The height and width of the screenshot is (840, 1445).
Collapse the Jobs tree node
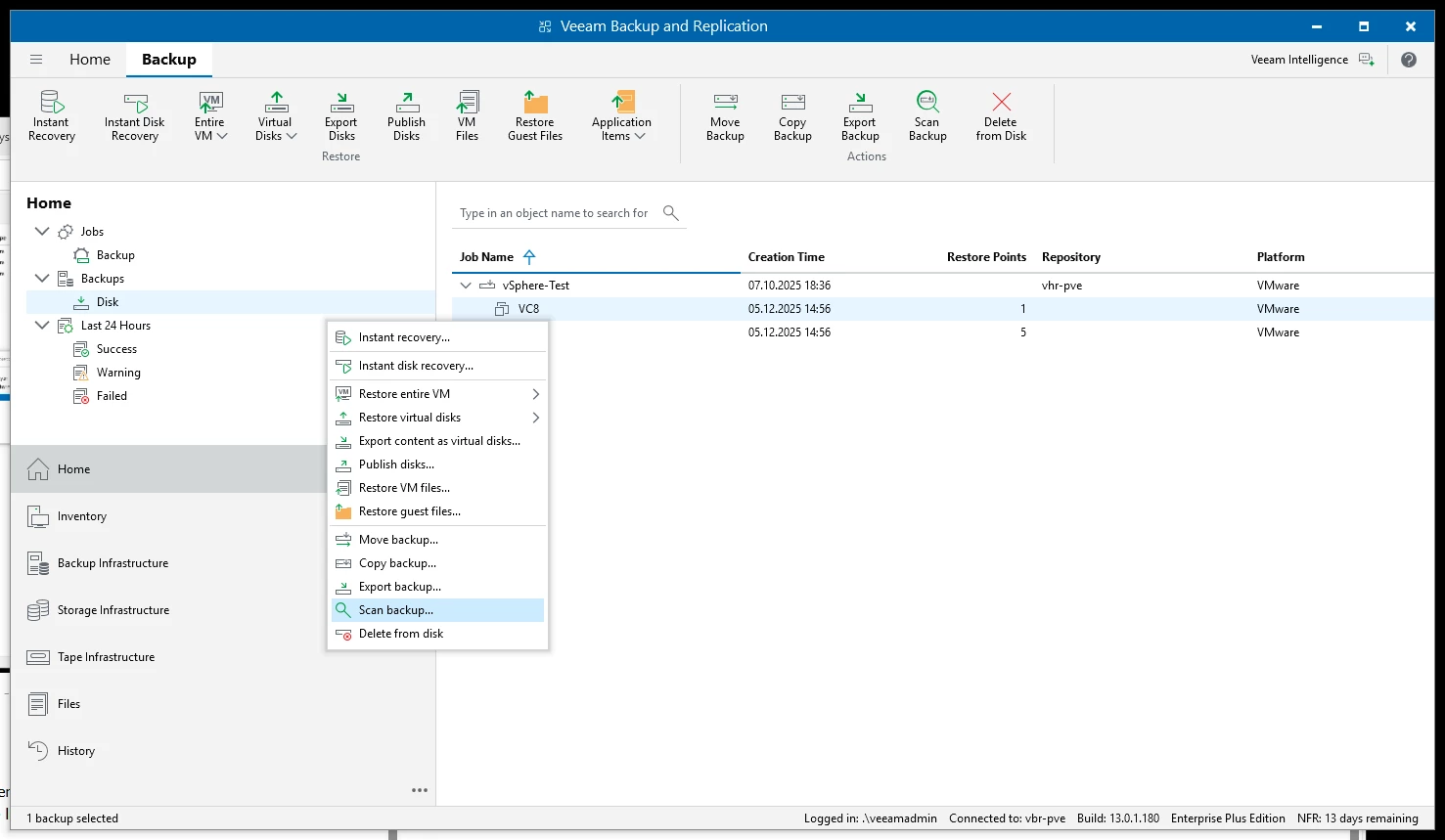pos(42,232)
